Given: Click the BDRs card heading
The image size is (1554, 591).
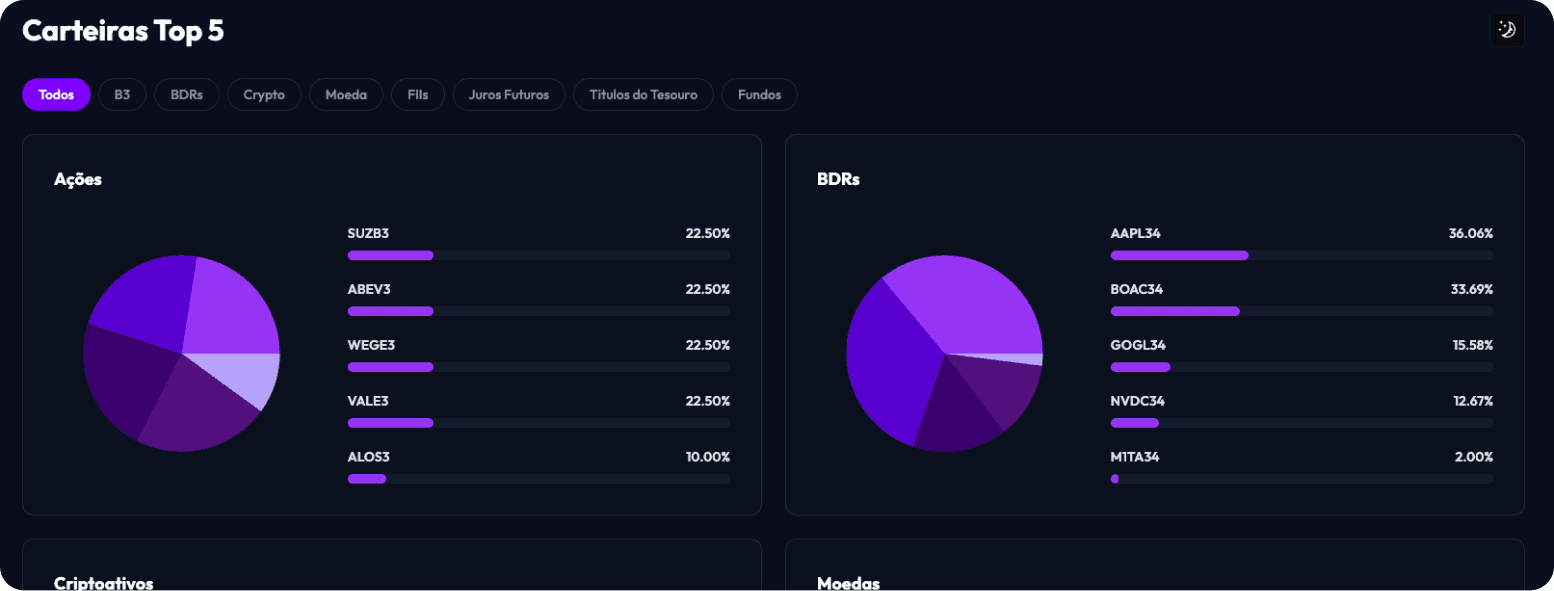Looking at the screenshot, I should (x=838, y=180).
